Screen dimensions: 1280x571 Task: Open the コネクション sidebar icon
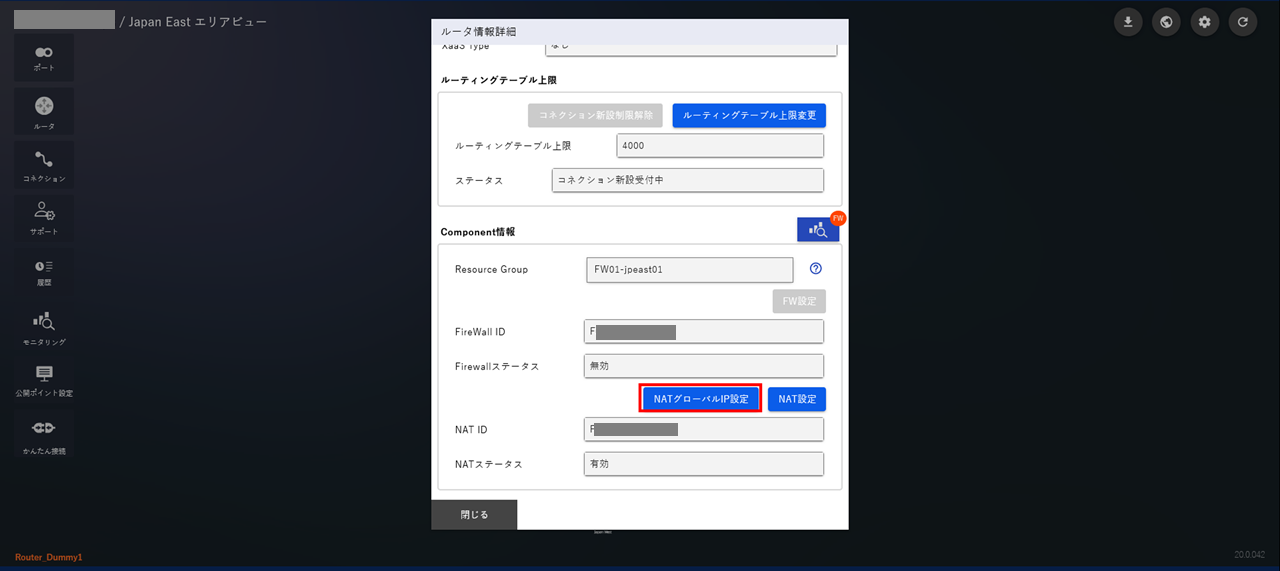coord(44,165)
